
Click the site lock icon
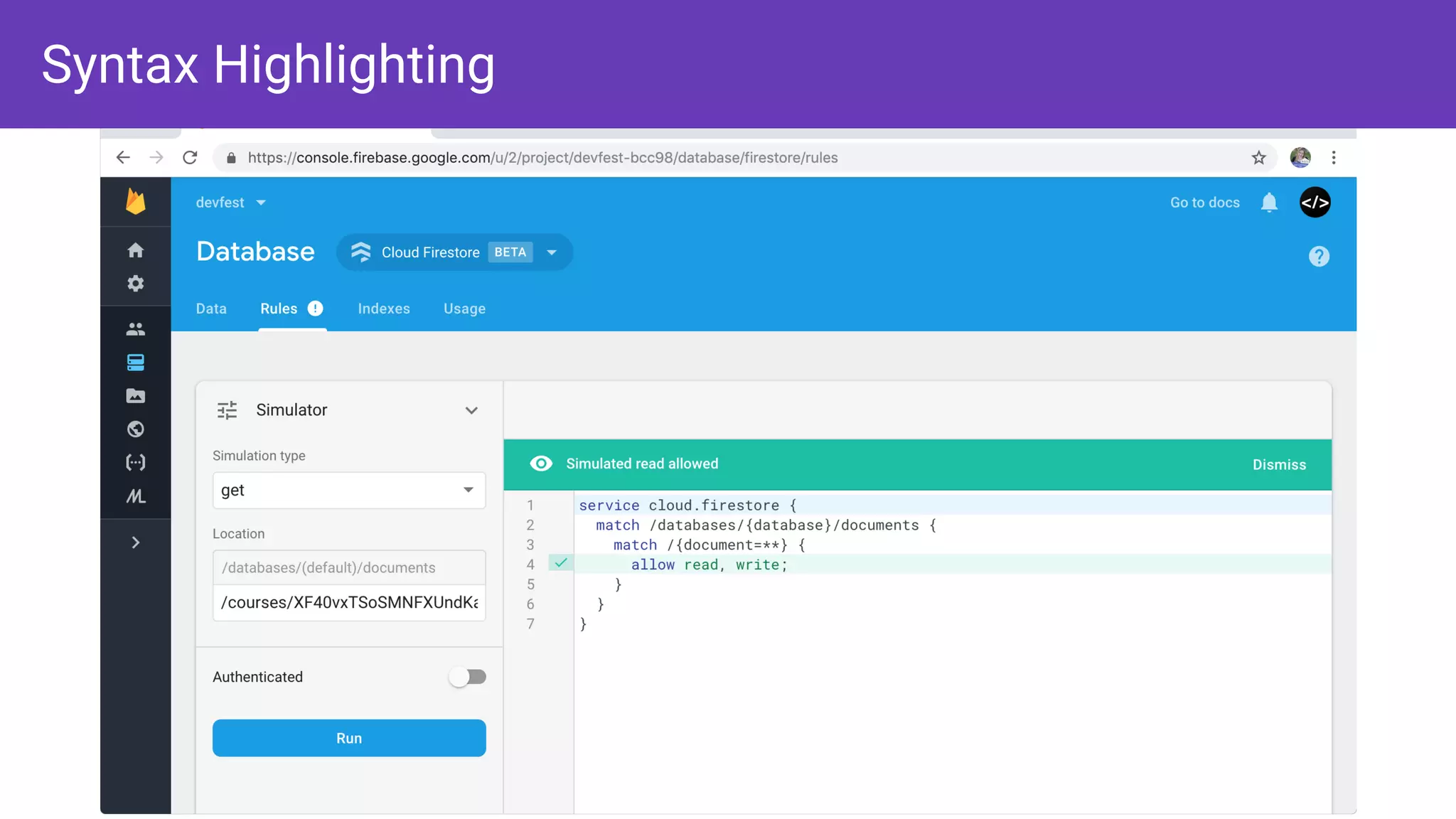click(x=231, y=158)
